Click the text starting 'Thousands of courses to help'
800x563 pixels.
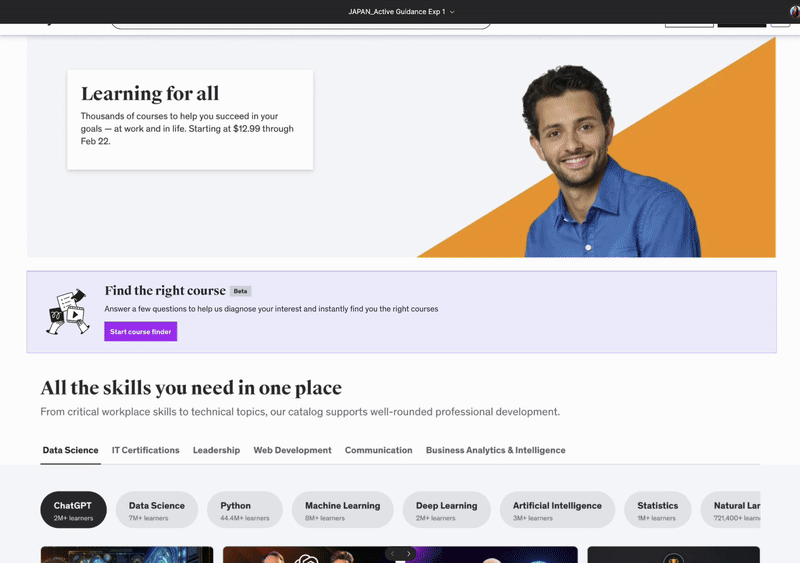click(x=187, y=129)
